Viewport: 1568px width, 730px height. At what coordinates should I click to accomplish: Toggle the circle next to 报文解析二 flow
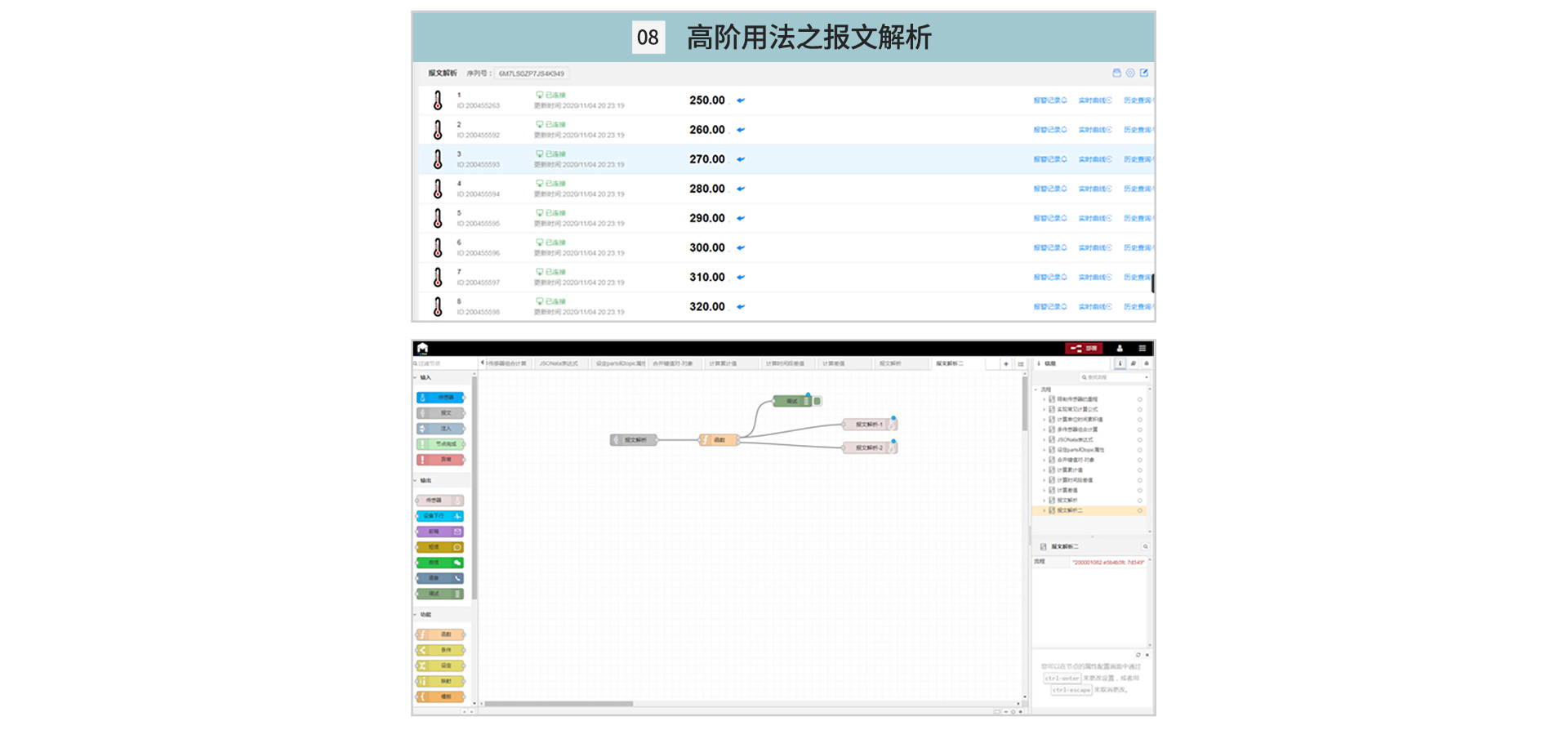pos(1140,511)
